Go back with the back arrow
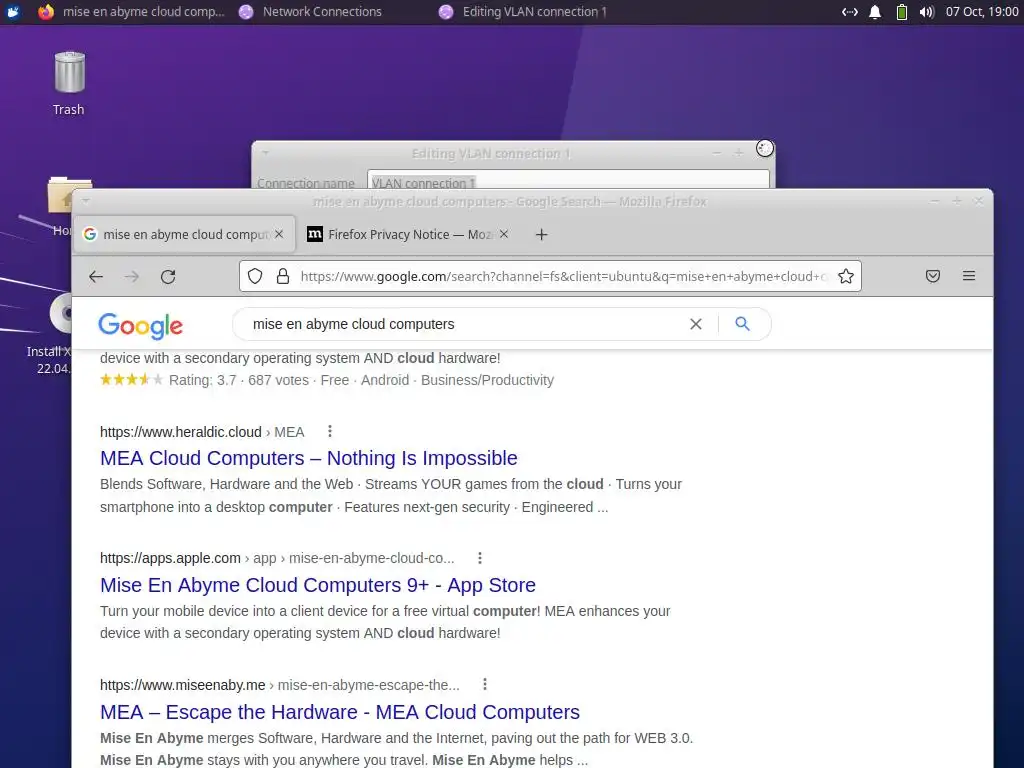Image resolution: width=1024 pixels, height=768 pixels. (x=96, y=276)
